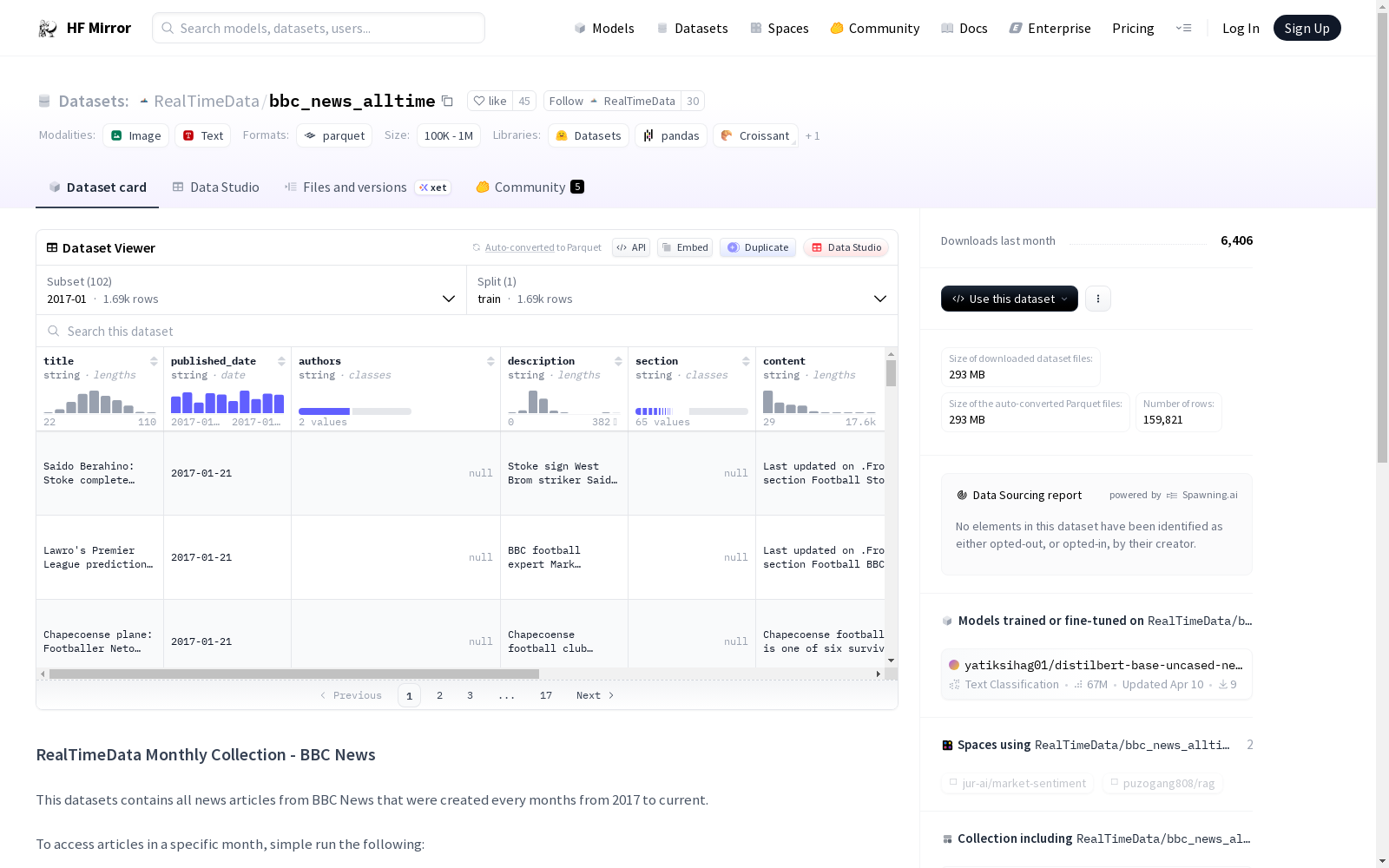Focus the Search this dataset field
The width and height of the screenshot is (1389, 868).
click(467, 331)
